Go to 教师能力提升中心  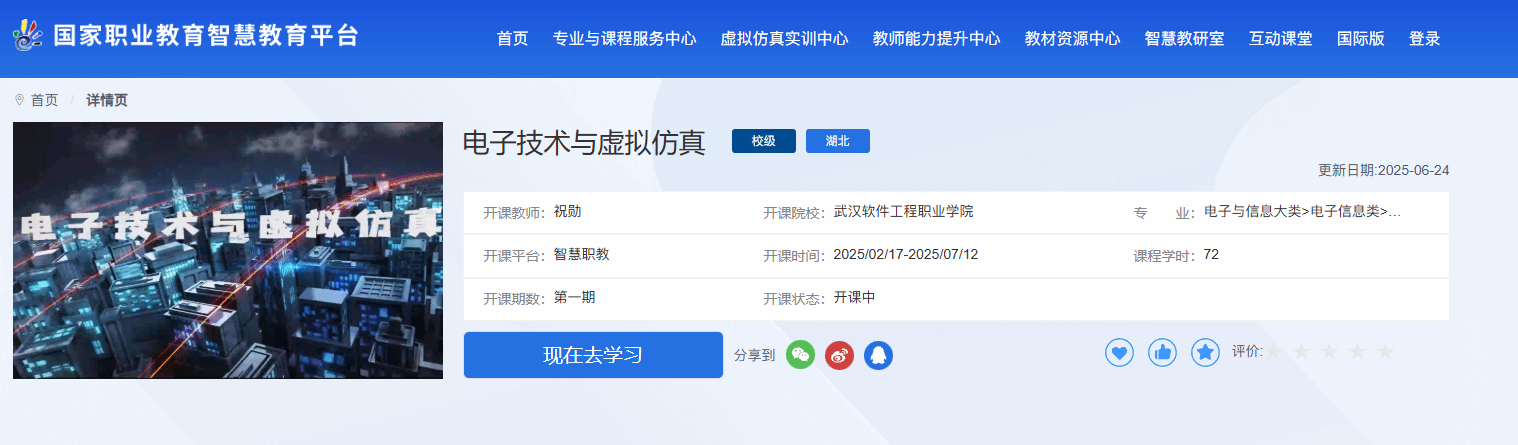[936, 39]
